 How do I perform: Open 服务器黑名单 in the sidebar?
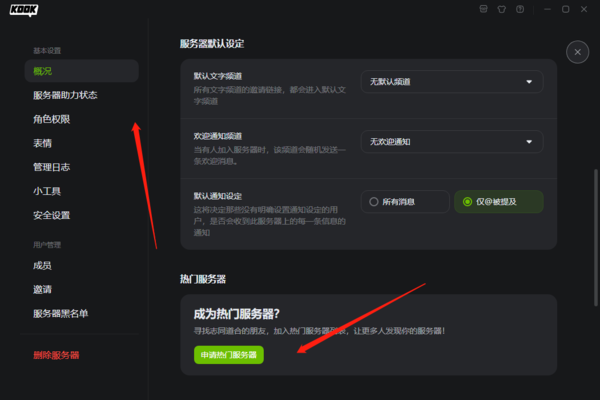tap(60, 313)
